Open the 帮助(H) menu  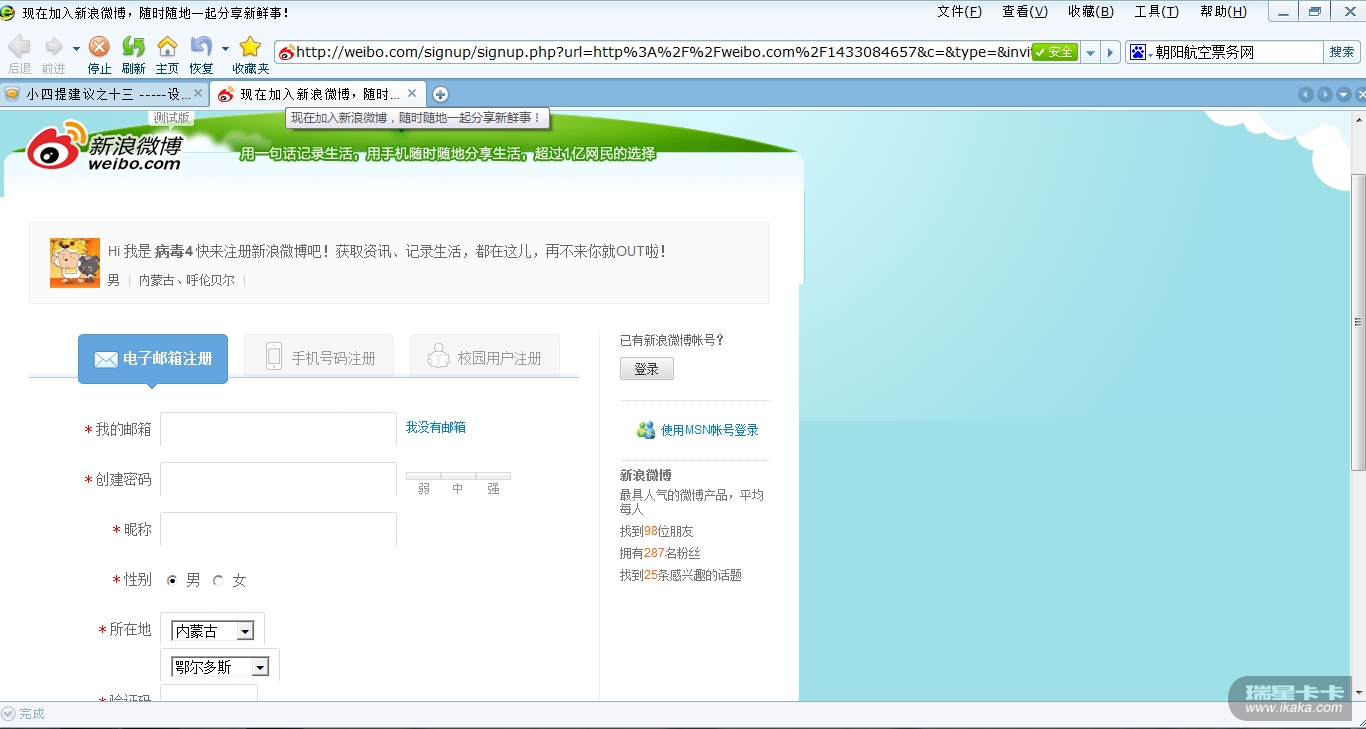click(x=1224, y=12)
